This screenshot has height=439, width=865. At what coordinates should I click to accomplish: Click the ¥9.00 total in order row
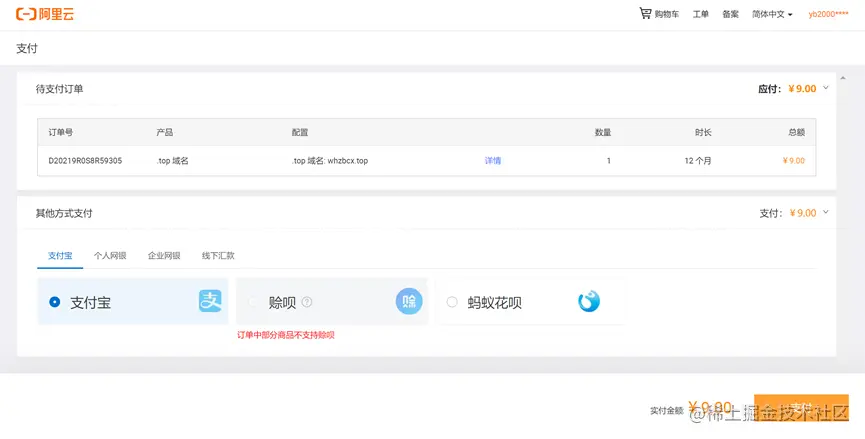pos(793,161)
